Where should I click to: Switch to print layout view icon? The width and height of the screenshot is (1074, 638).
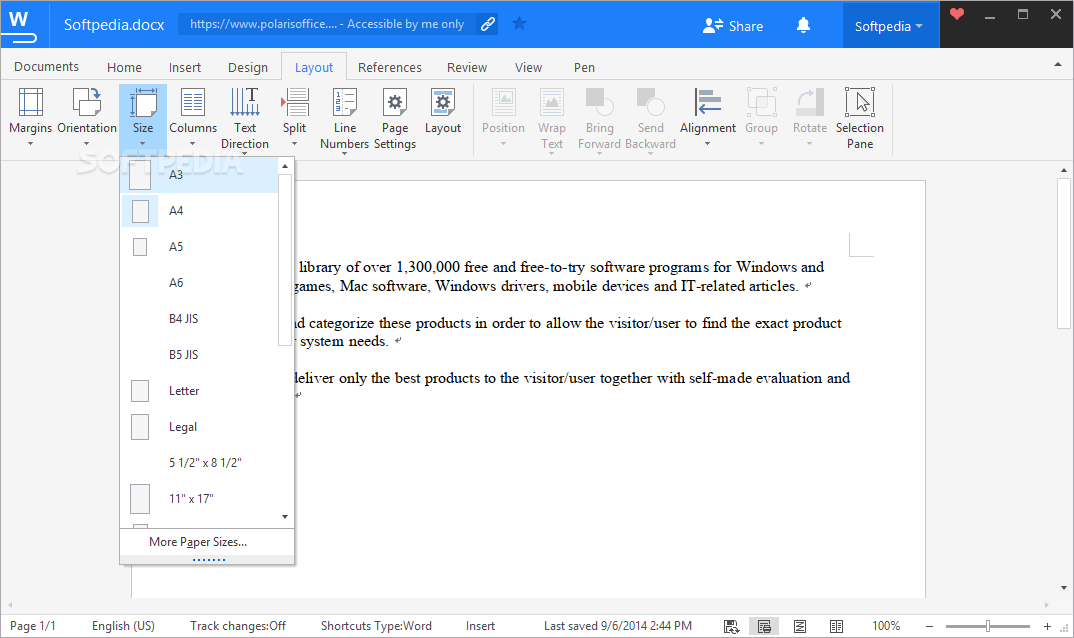pos(764,626)
